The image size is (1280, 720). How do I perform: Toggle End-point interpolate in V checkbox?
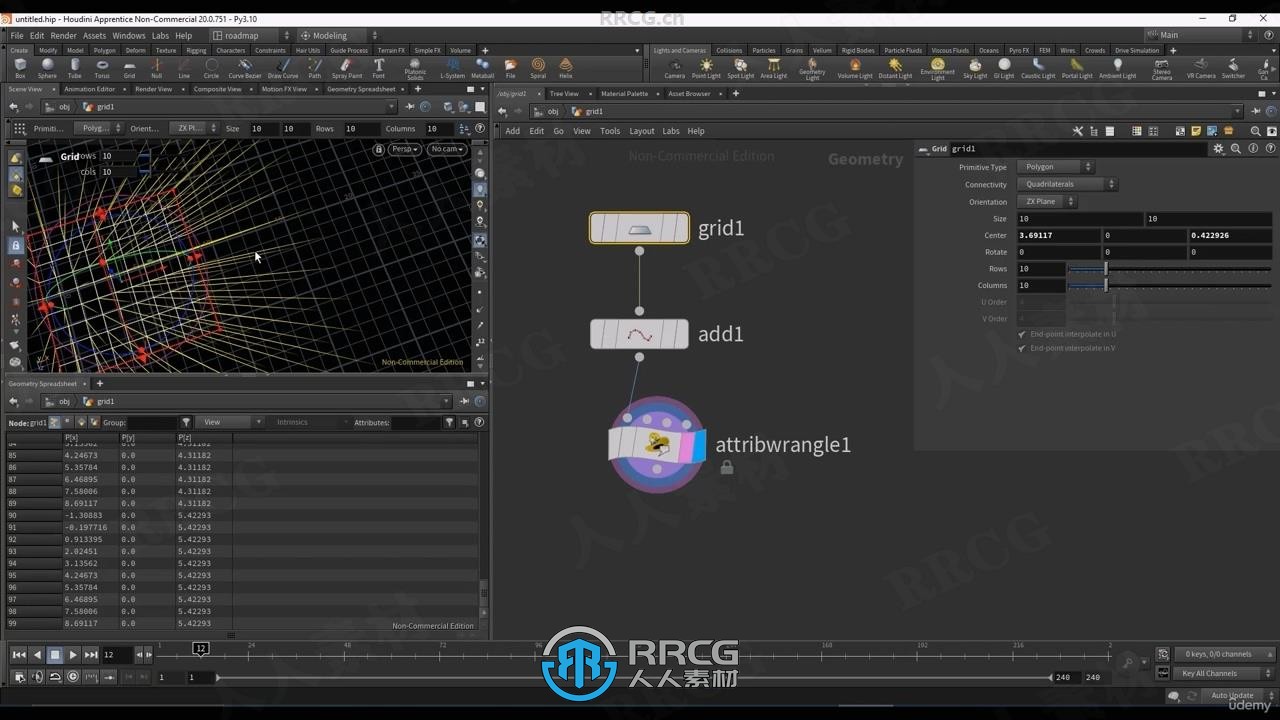click(1022, 348)
